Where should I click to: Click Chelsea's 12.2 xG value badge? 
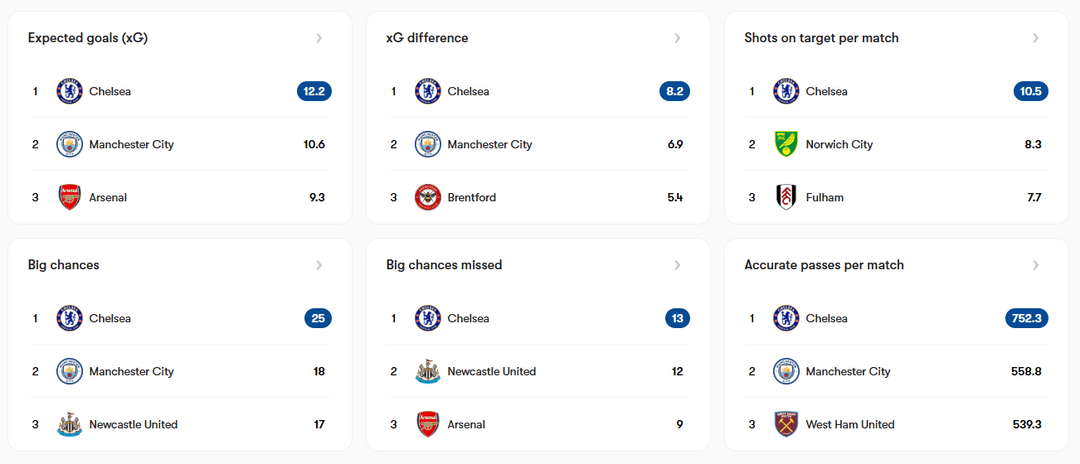point(314,91)
